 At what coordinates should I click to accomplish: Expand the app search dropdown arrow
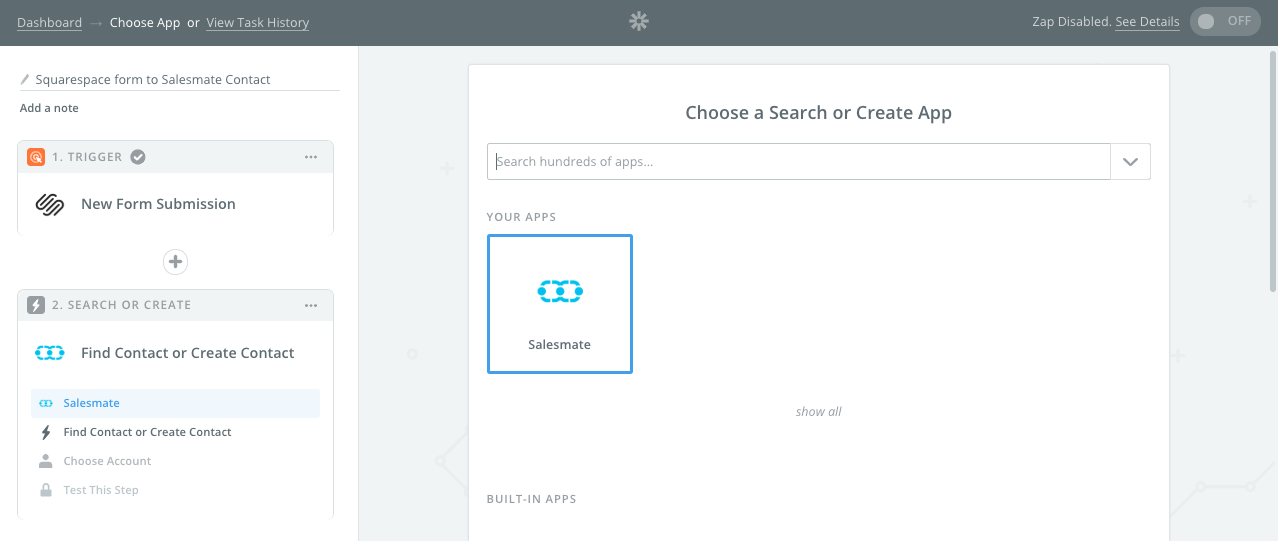1131,162
